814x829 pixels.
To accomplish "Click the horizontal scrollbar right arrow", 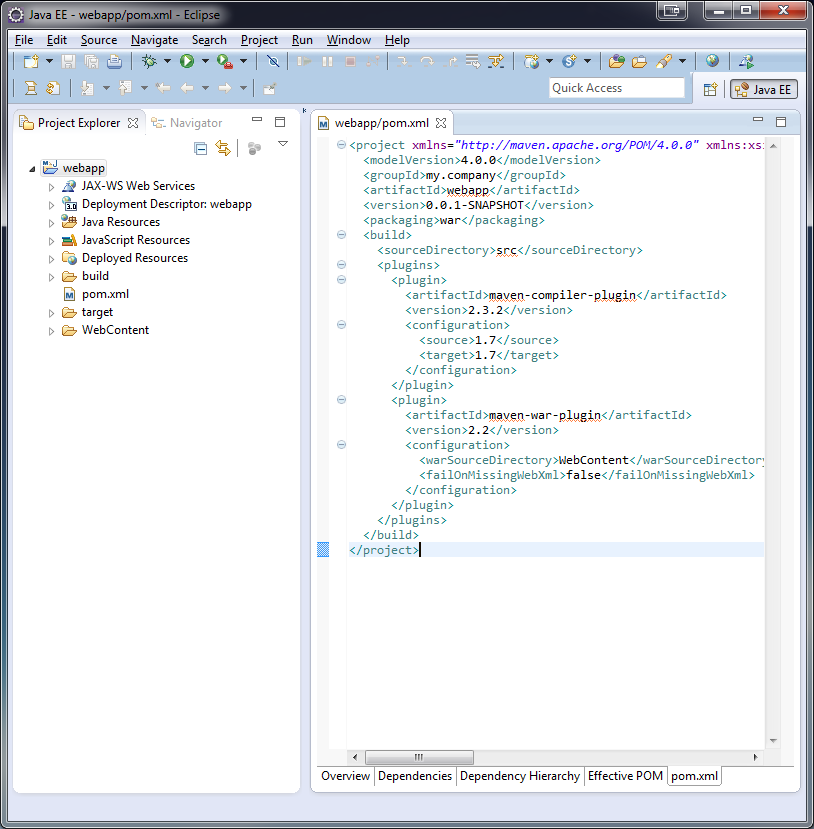I will pyautogui.click(x=755, y=757).
